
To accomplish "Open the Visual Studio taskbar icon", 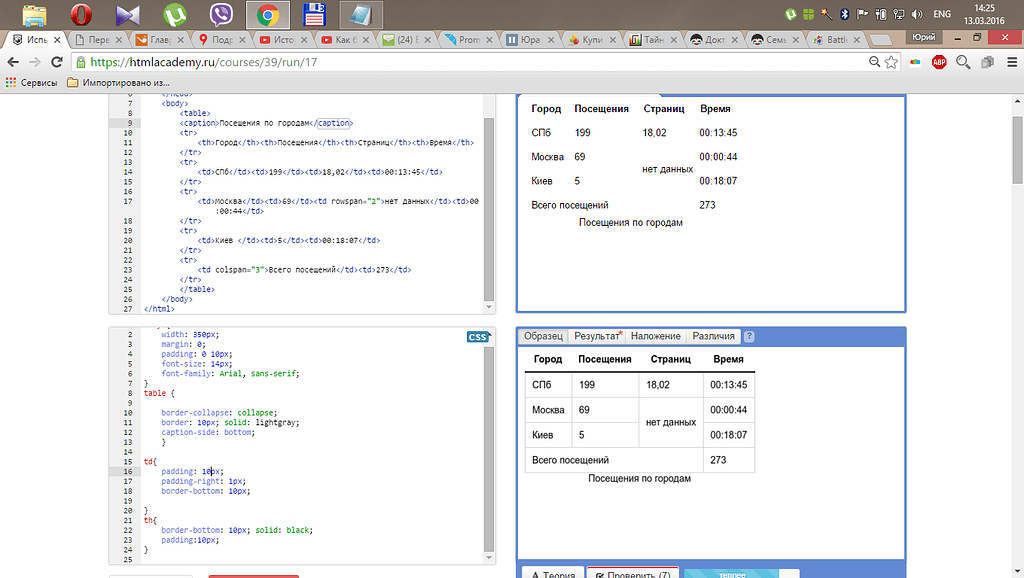I will [x=128, y=14].
